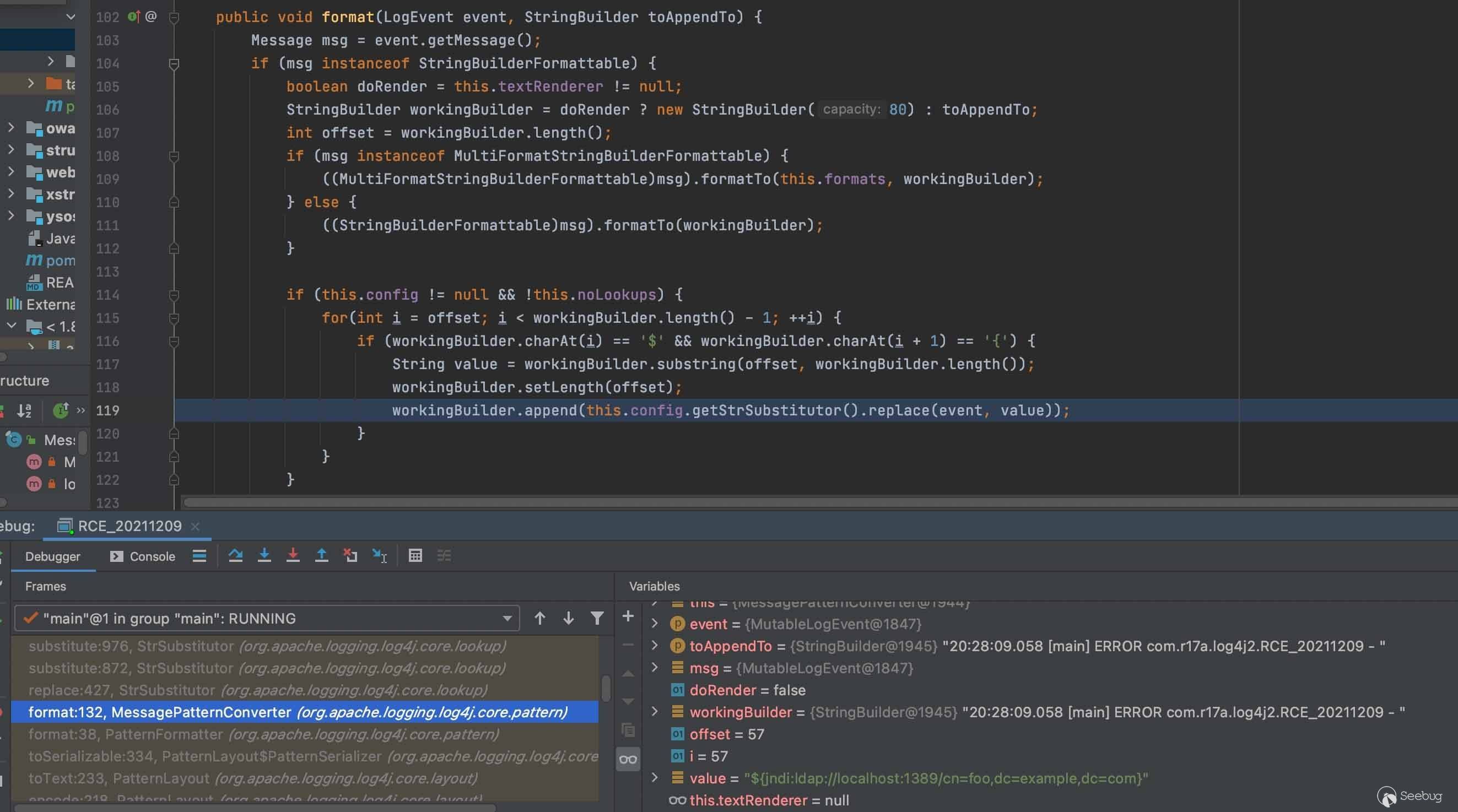Toggle the glasses watches-view button
This screenshot has height=812, width=1458.
(628, 759)
